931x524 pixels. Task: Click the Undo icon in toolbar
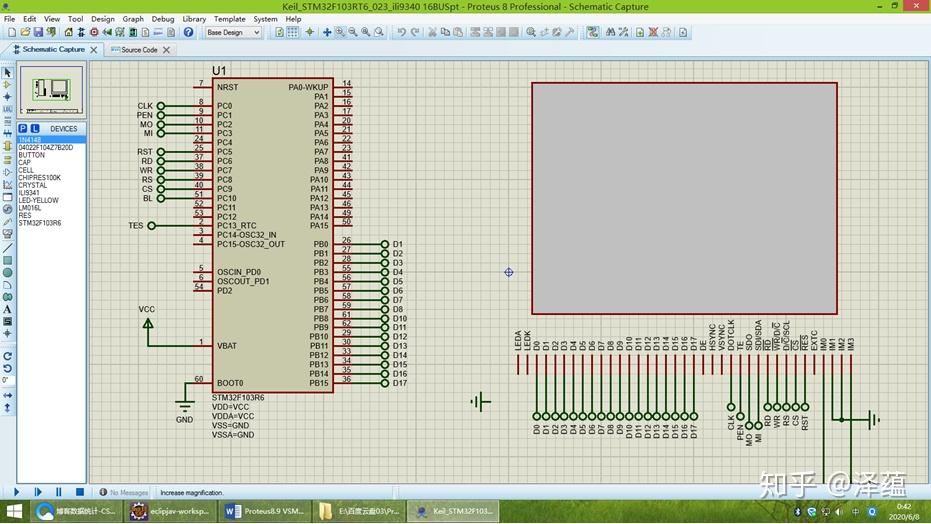click(401, 32)
